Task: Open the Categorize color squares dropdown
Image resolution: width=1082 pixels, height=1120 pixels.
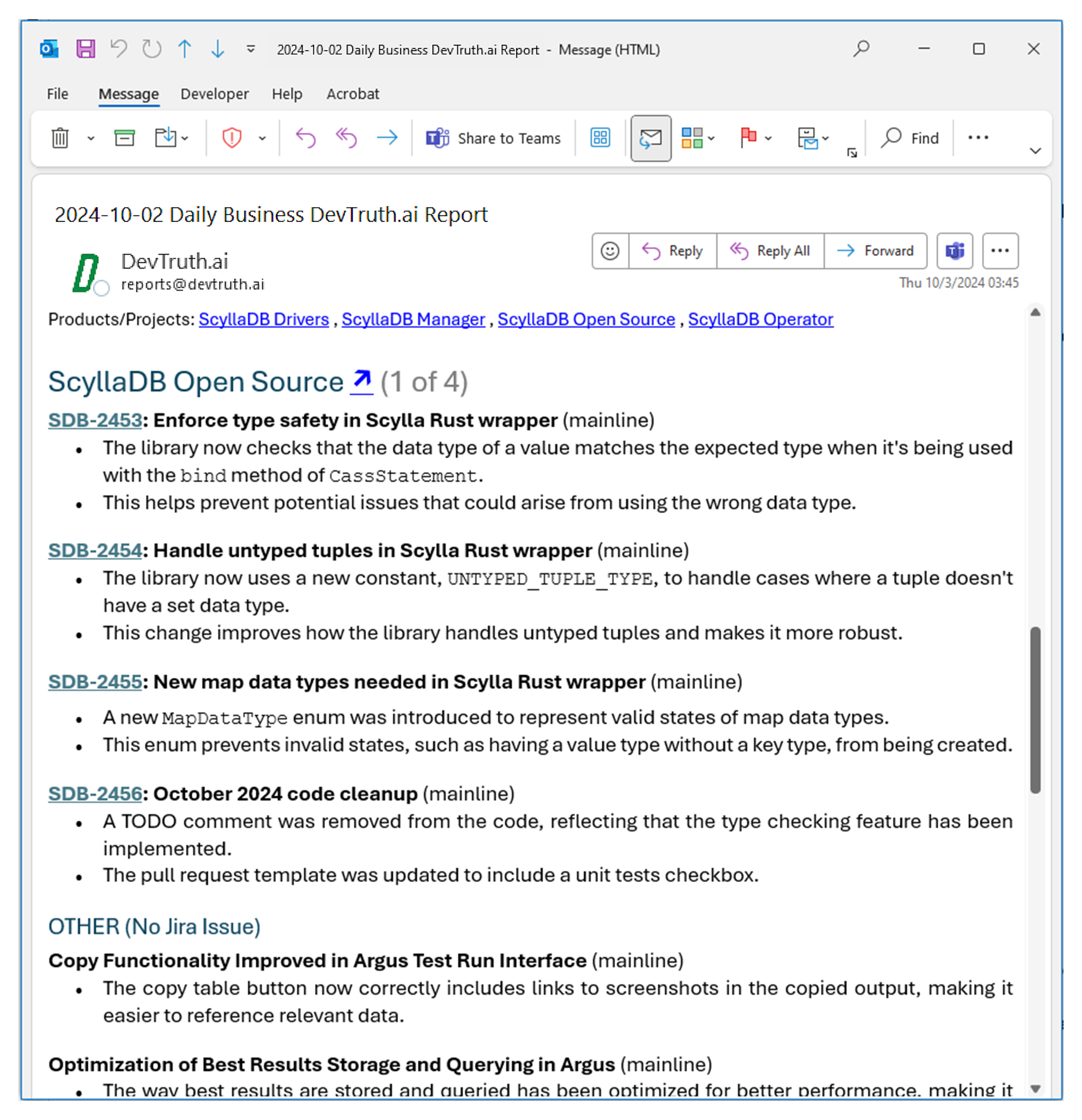Action: 697,139
